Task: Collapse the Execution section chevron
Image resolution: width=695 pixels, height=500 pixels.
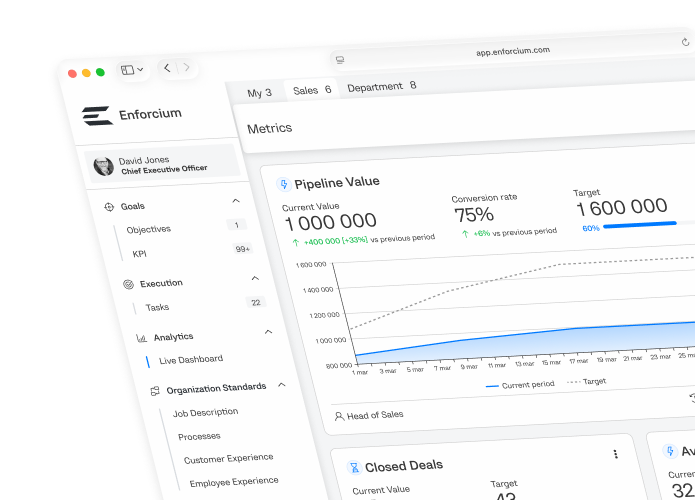Action: coord(255,278)
